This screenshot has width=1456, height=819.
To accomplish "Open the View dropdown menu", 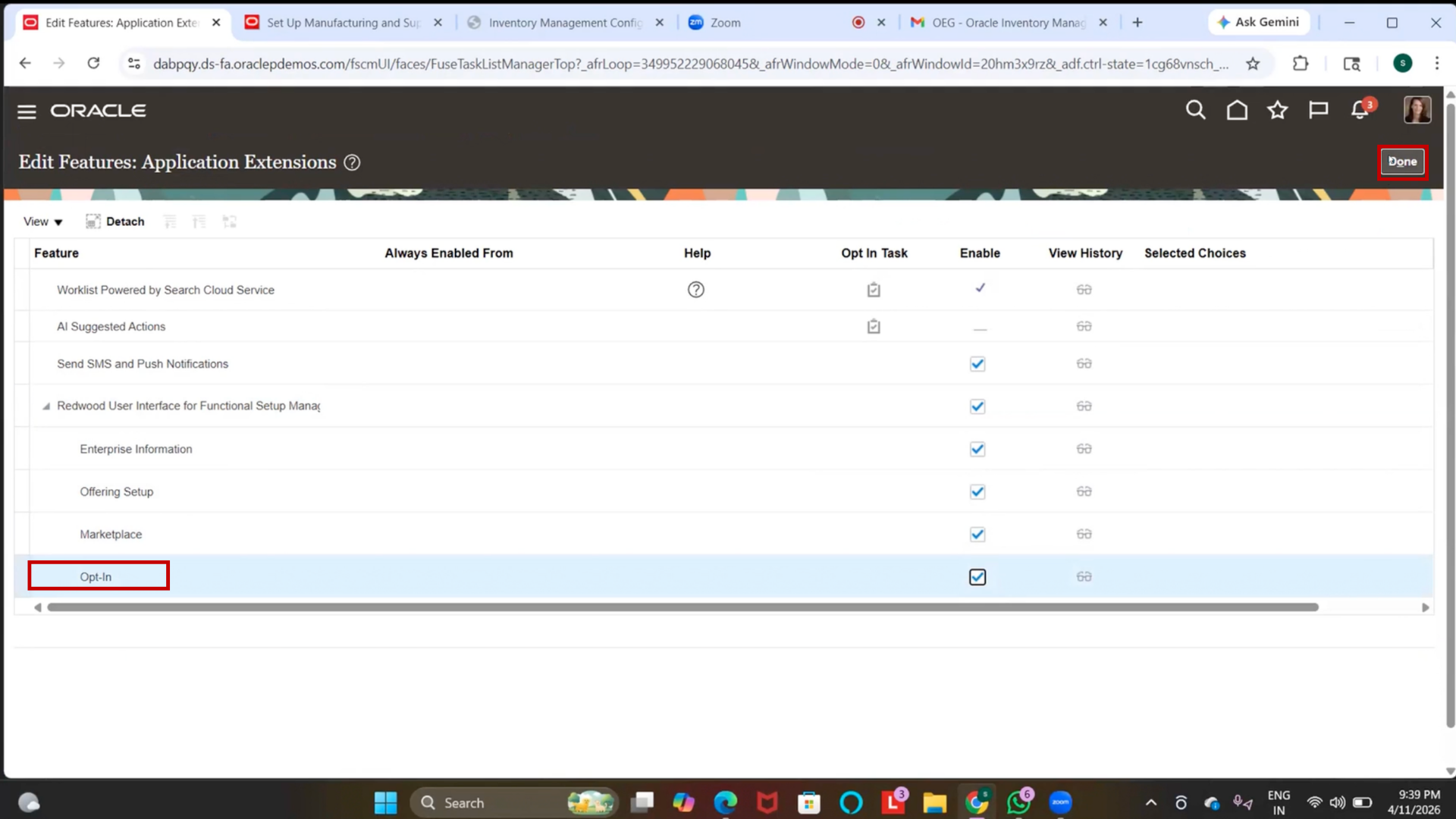I will 42,221.
